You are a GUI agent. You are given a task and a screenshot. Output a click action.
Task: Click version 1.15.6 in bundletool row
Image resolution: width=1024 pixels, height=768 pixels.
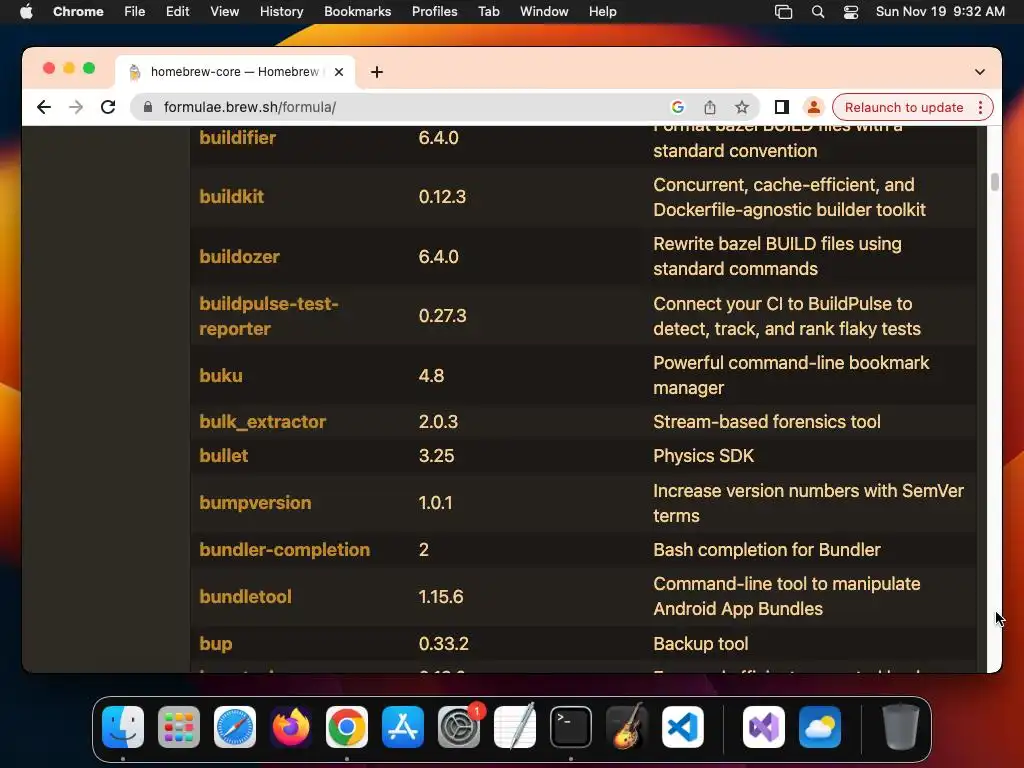pyautogui.click(x=441, y=597)
